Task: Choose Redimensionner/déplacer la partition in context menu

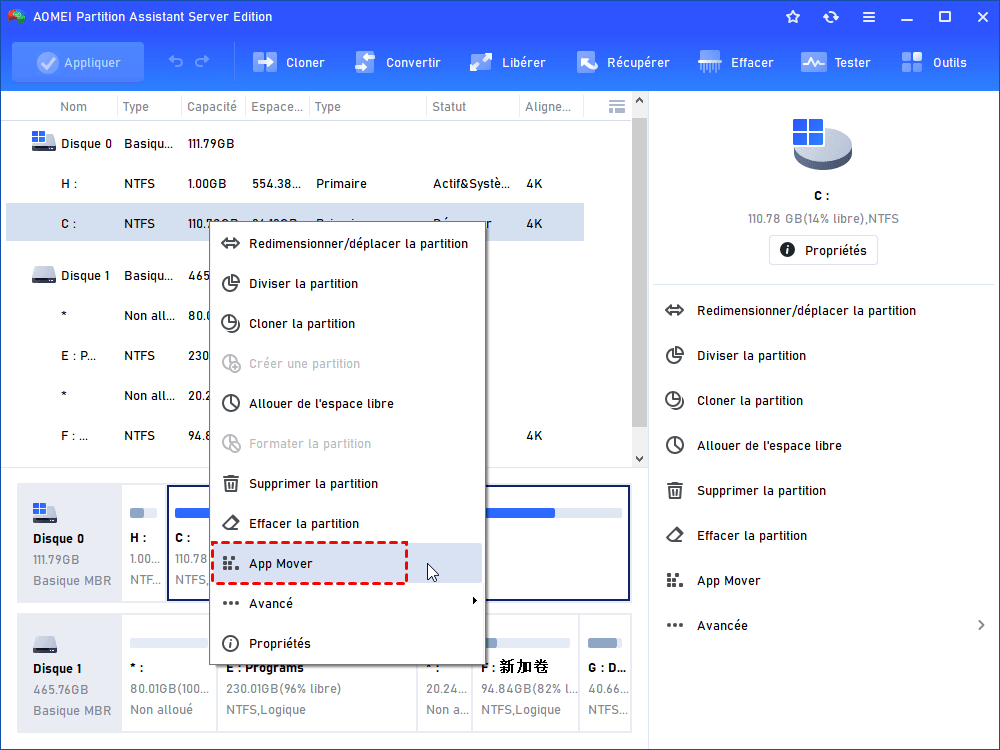Action: tap(348, 244)
